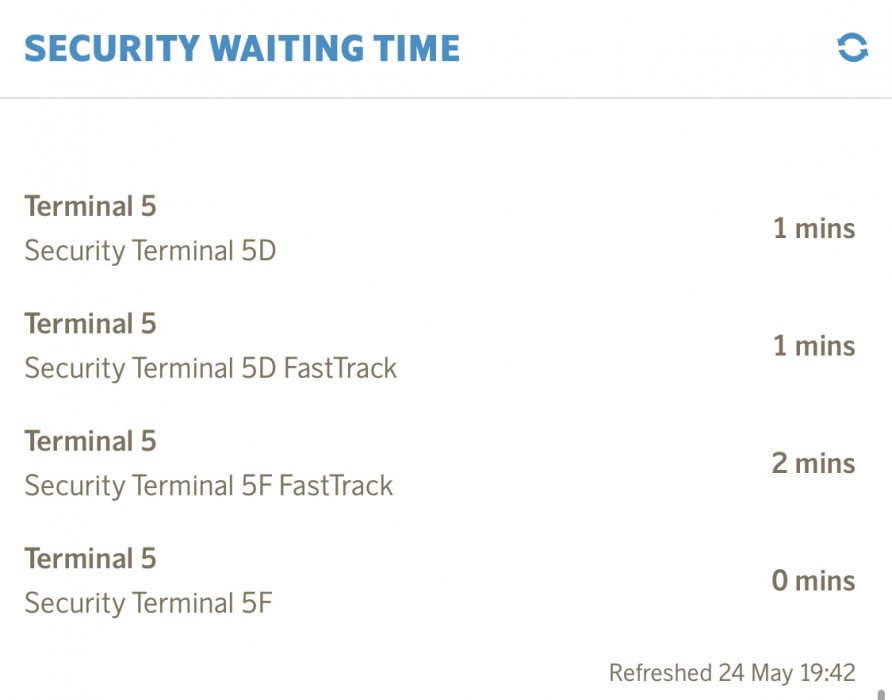Select Terminal 5 heading above plain Security Terminal 5F
The width and height of the screenshot is (892, 700).
[90, 558]
